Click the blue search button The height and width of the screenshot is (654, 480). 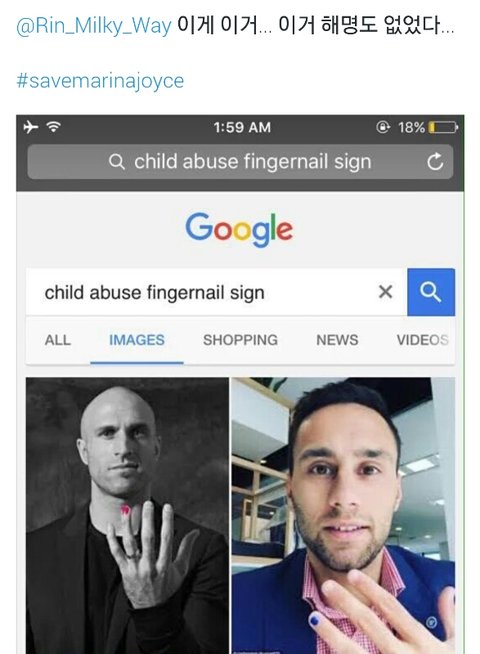tap(431, 292)
